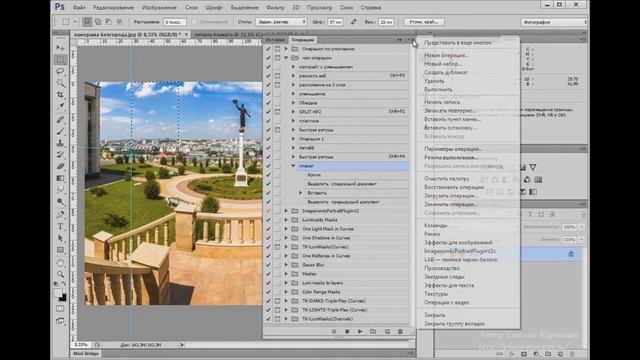
Task: Click zoom percentage field in status bar
Action: (81, 345)
